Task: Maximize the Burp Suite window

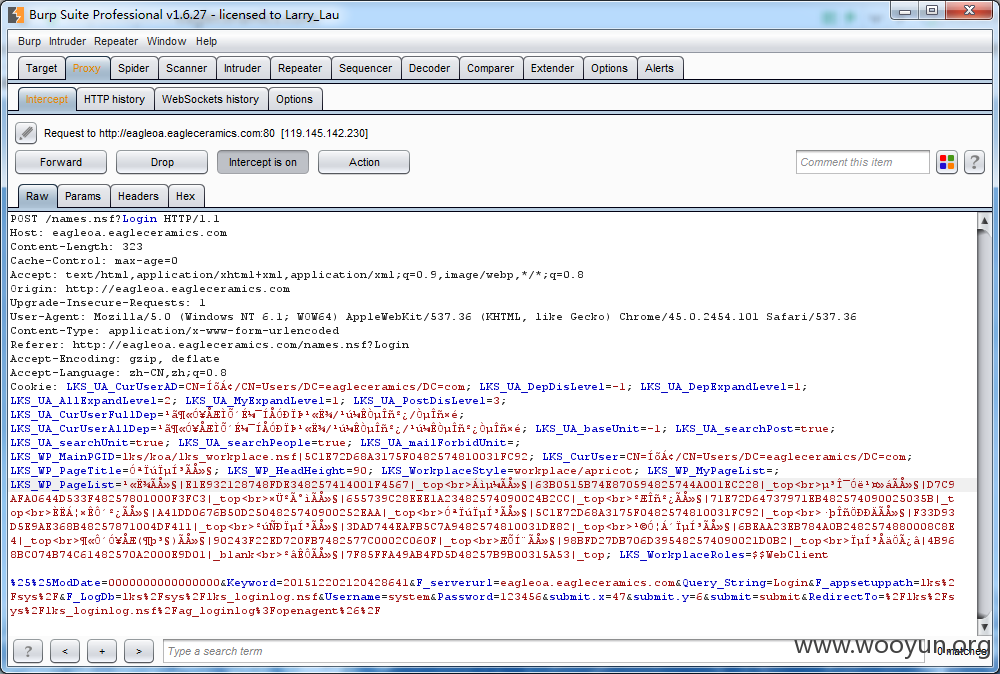Action: pyautogui.click(x=932, y=10)
